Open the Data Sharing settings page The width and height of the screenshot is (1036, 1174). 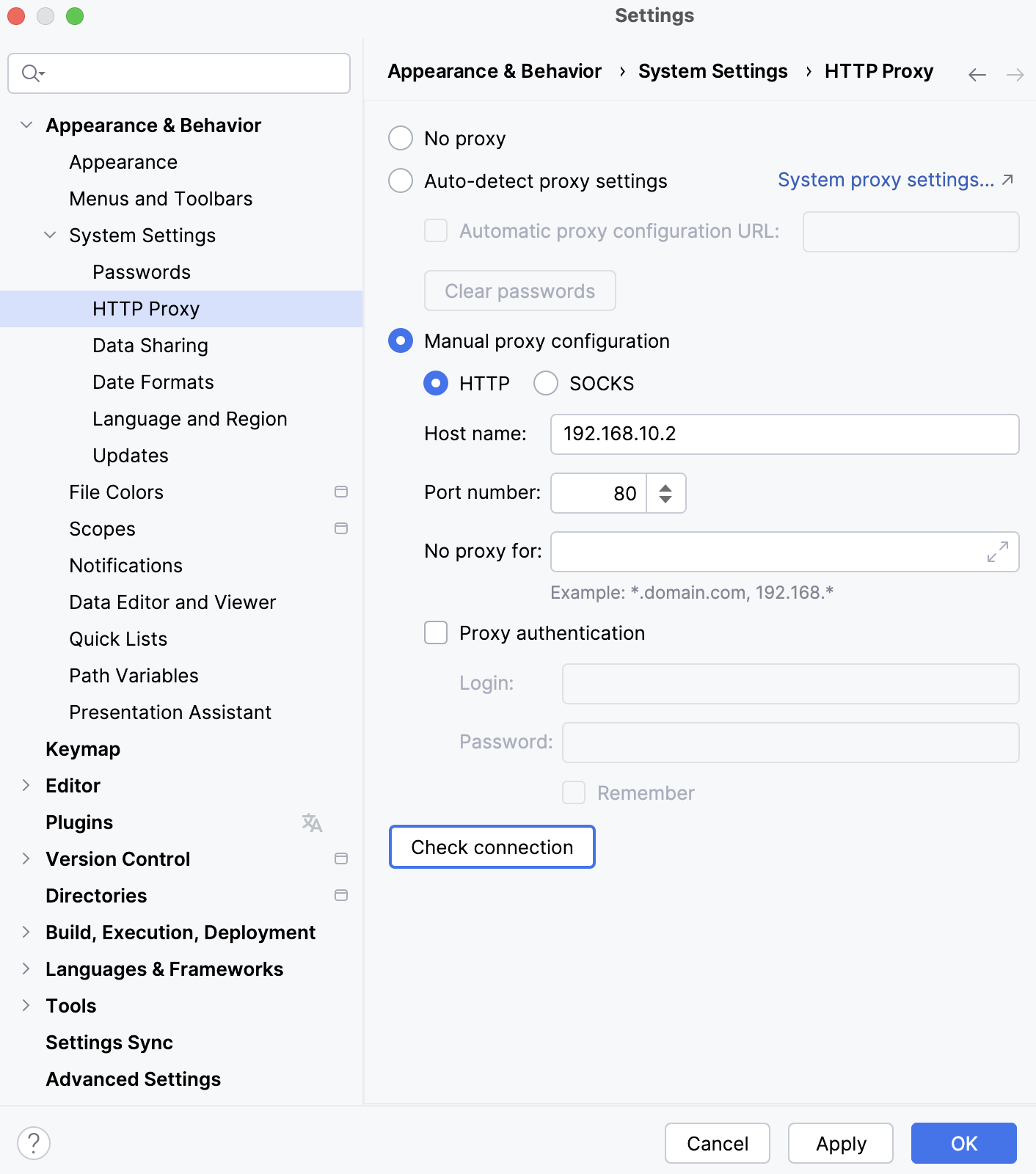(150, 346)
